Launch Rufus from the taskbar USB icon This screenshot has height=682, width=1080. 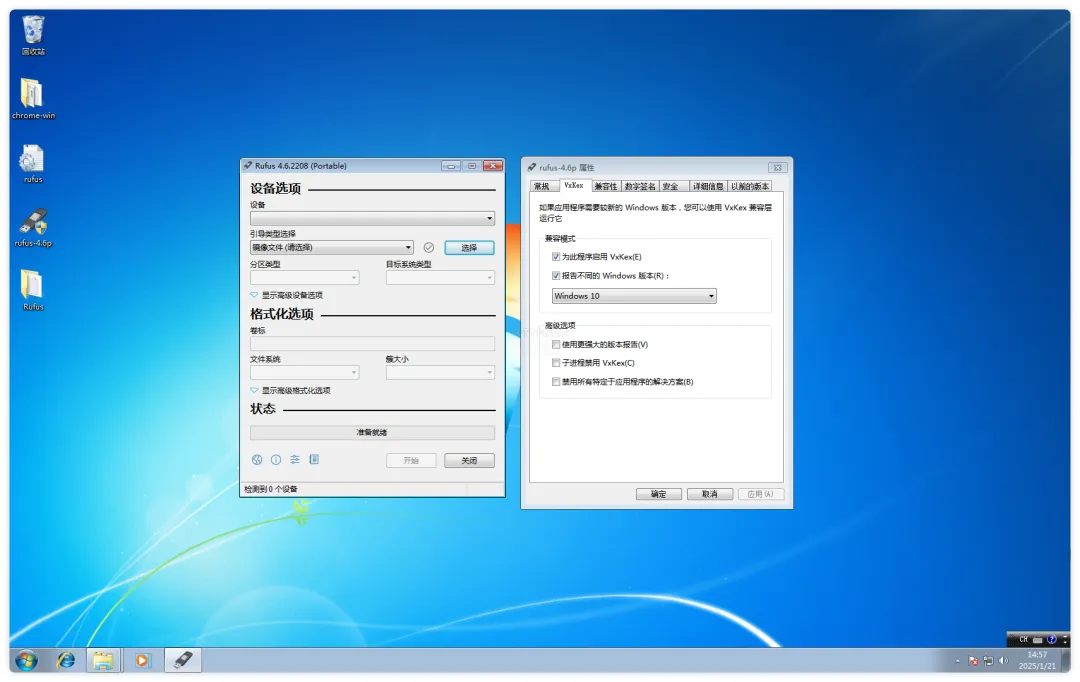183,660
